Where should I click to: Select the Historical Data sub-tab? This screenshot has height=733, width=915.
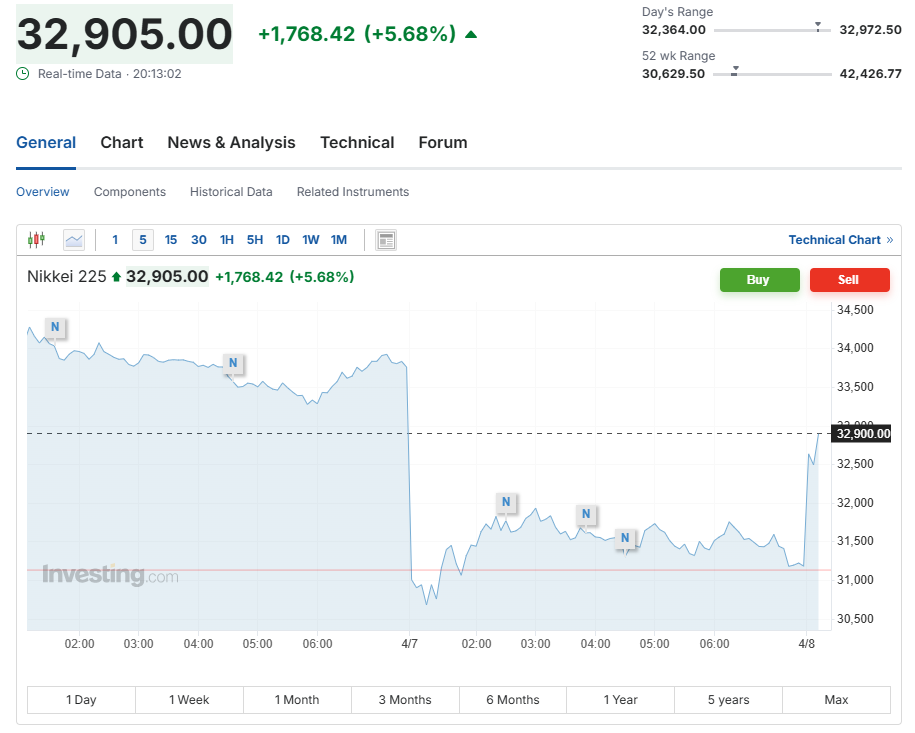(231, 192)
